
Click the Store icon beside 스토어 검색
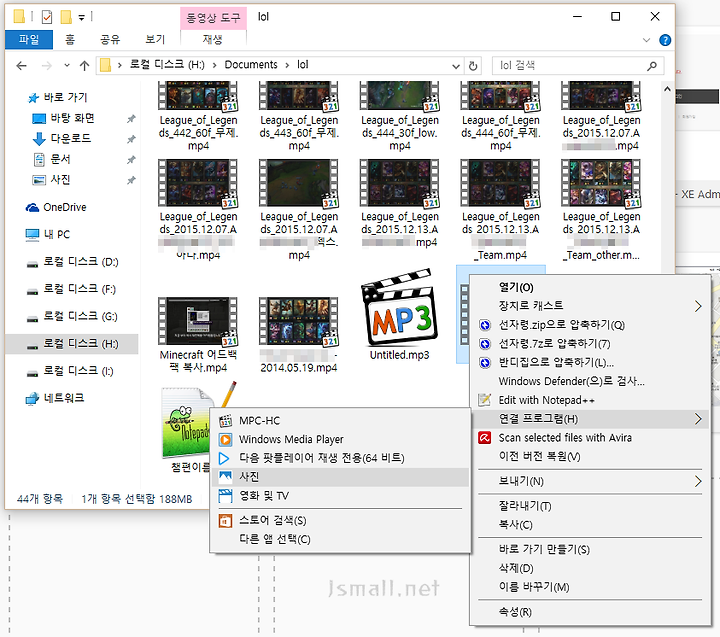point(225,521)
